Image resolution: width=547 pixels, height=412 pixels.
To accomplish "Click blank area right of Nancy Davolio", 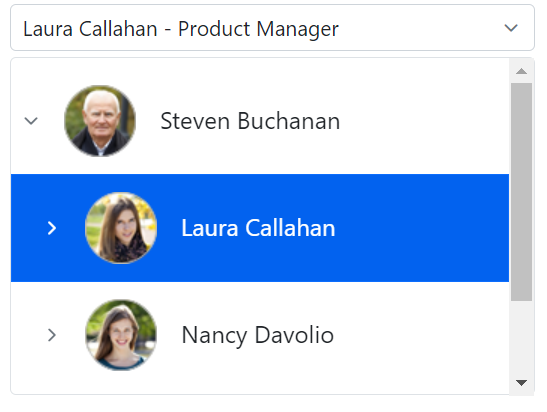I will coord(421,335).
